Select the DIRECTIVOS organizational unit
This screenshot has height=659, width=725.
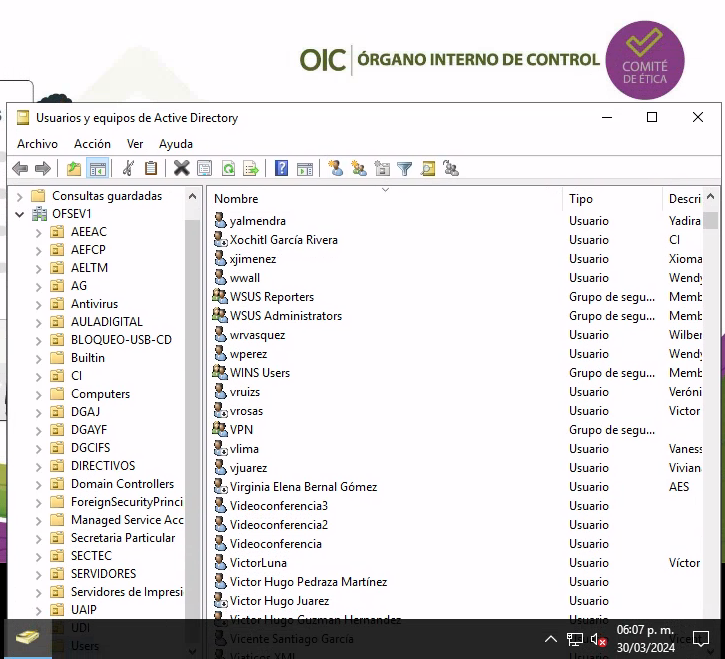click(x=103, y=466)
